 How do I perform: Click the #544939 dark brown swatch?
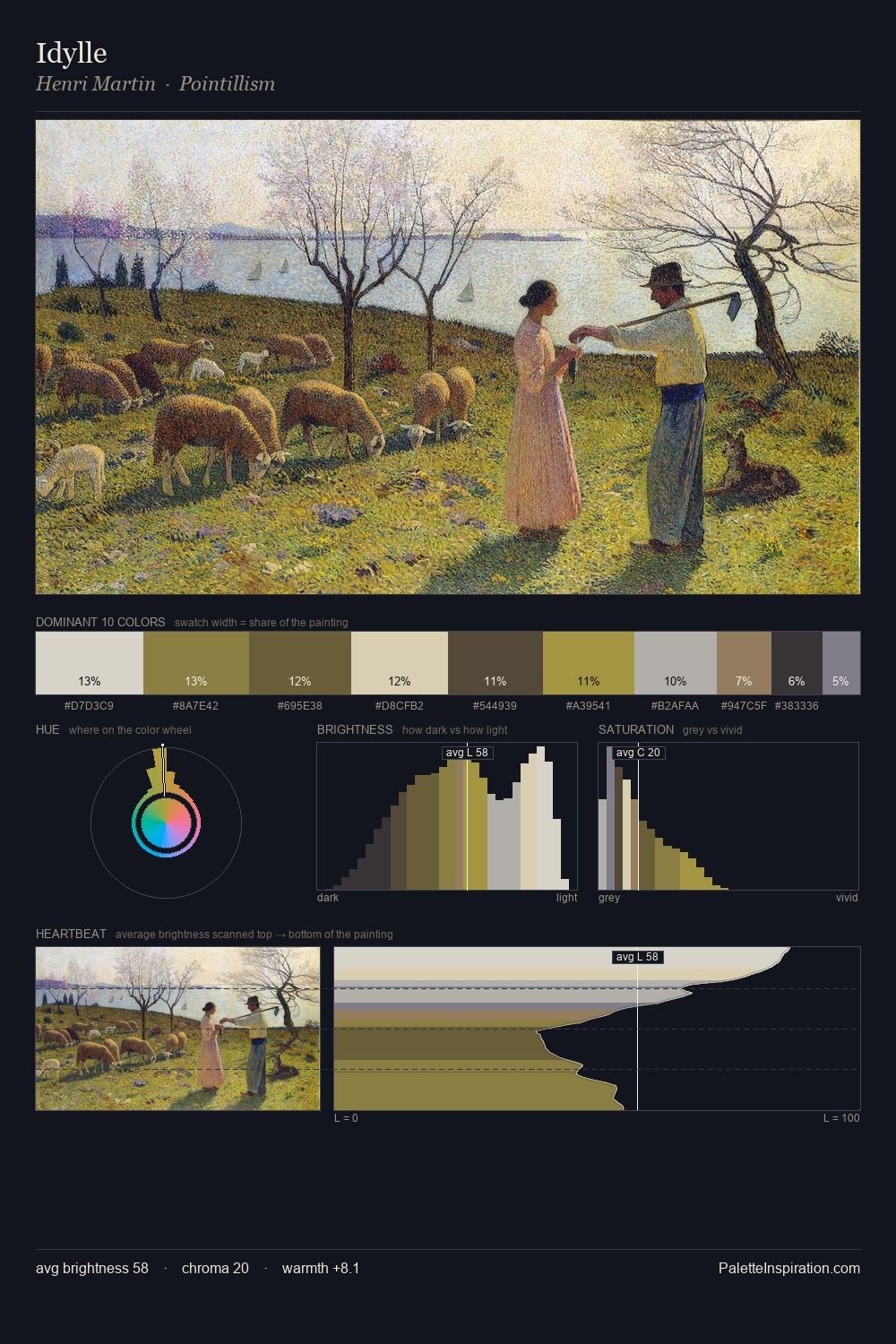(x=495, y=663)
